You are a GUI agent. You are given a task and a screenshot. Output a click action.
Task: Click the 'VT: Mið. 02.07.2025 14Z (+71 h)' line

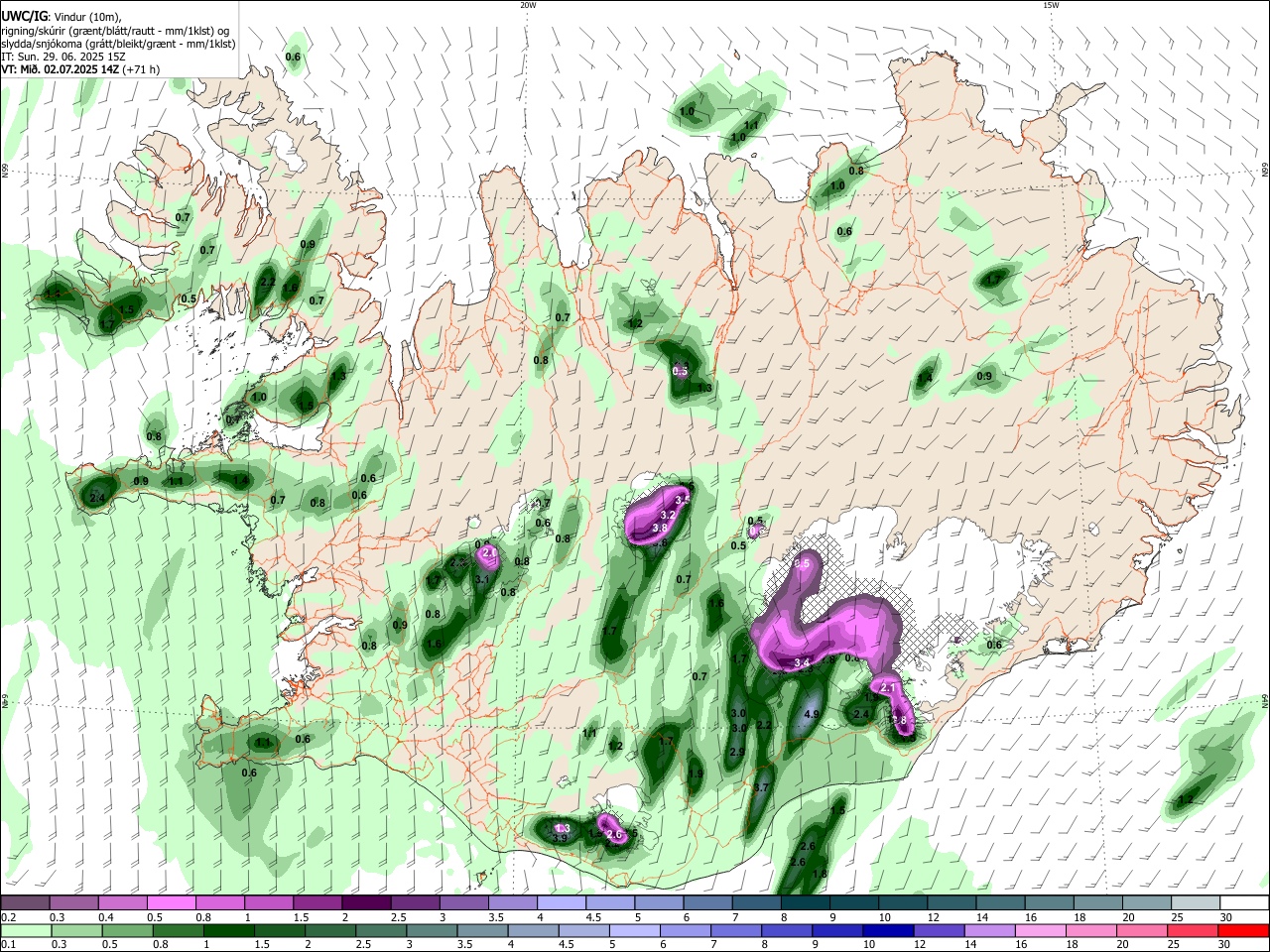click(80, 69)
